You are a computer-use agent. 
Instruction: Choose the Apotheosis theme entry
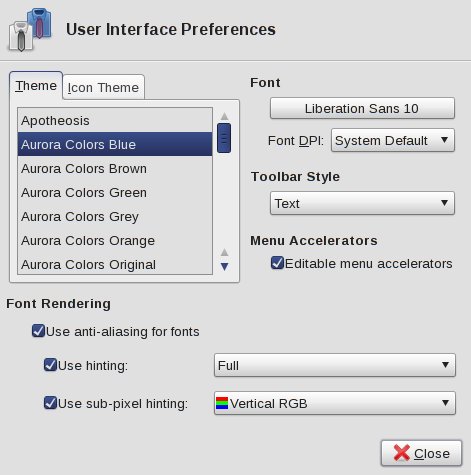point(115,120)
